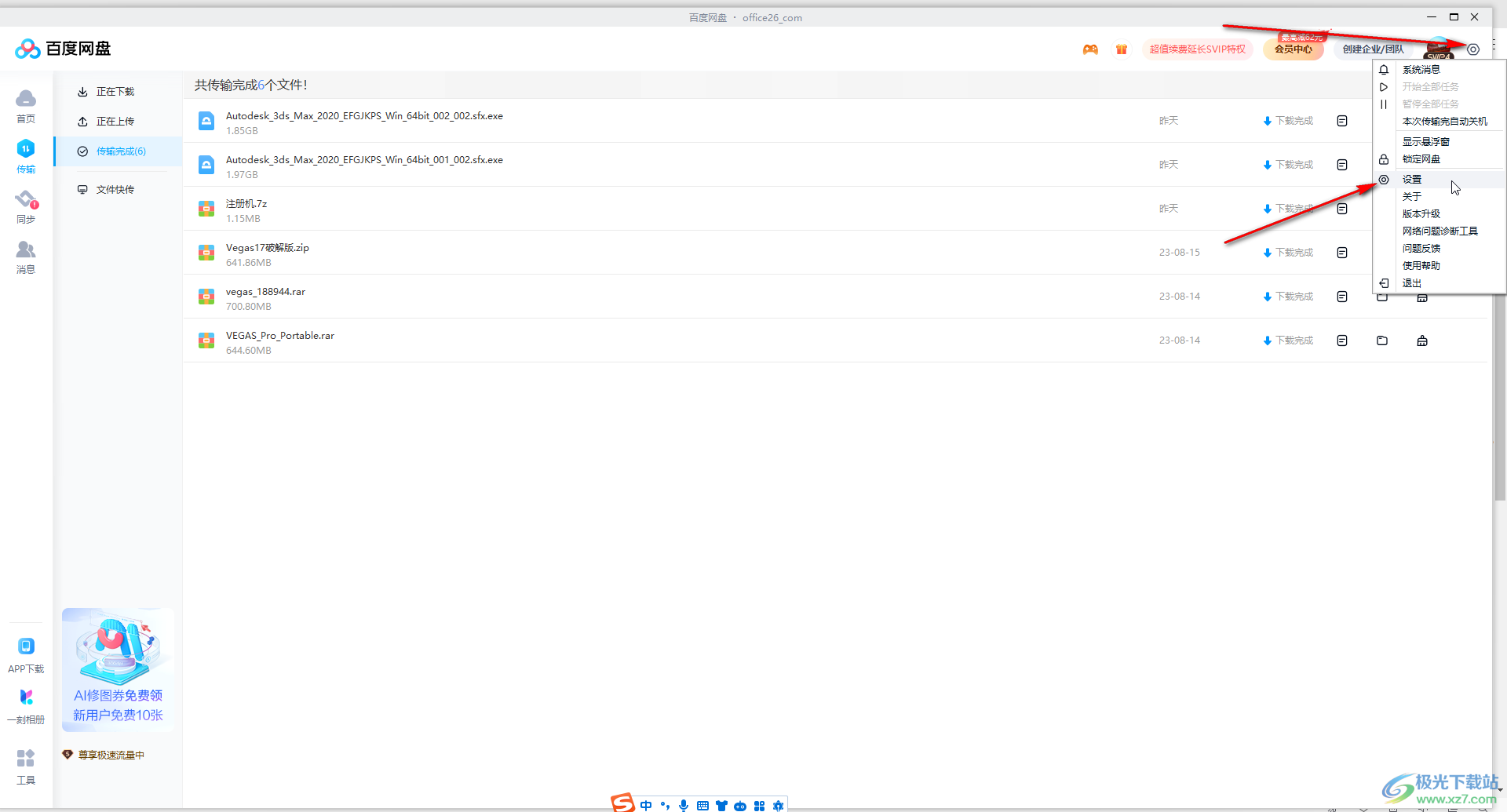Select 退出 to exit the app
Viewport: 1507px width, 812px height.
[1439, 283]
